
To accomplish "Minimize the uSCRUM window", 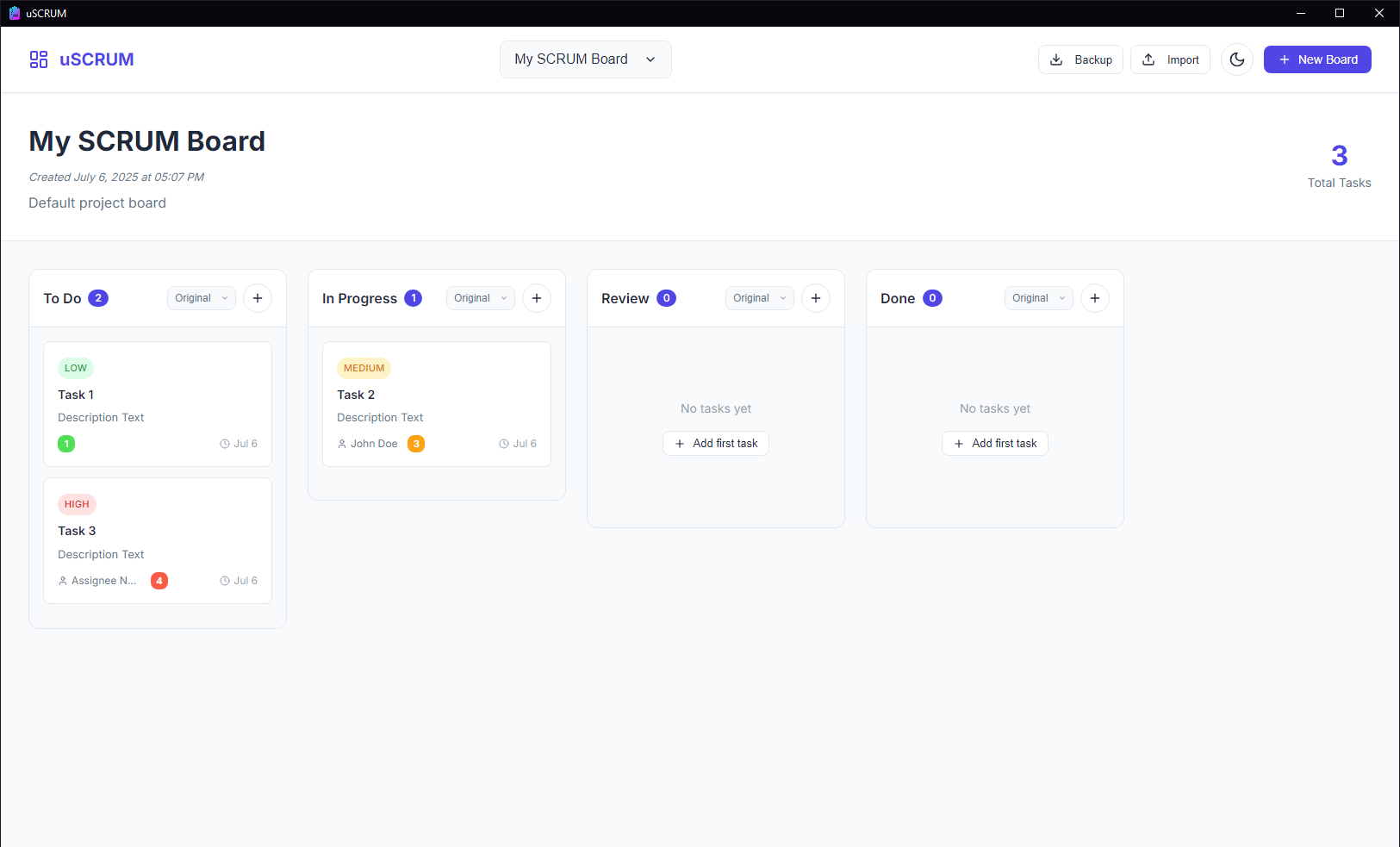I will click(1301, 13).
